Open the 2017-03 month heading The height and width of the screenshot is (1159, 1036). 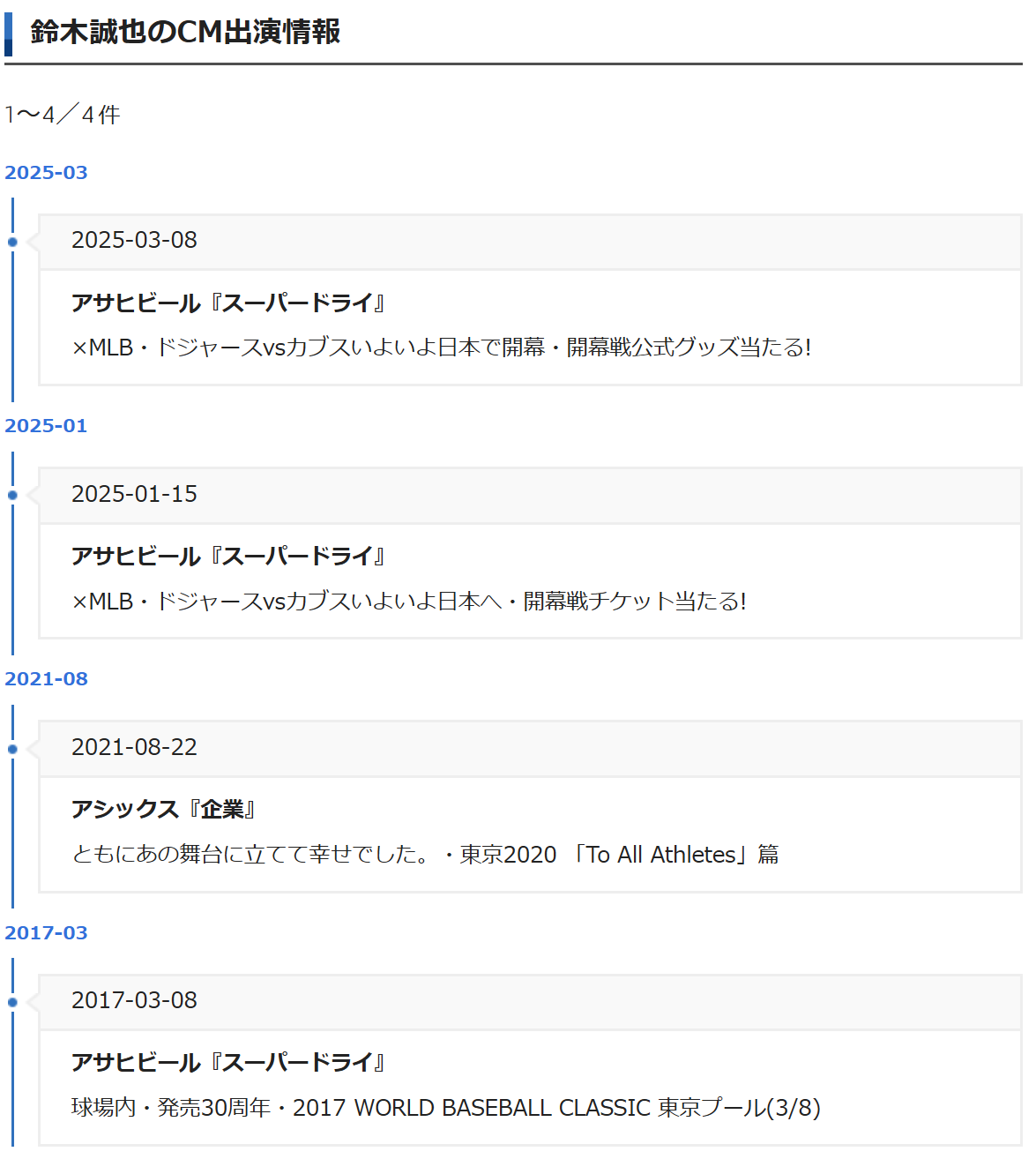[x=46, y=932]
